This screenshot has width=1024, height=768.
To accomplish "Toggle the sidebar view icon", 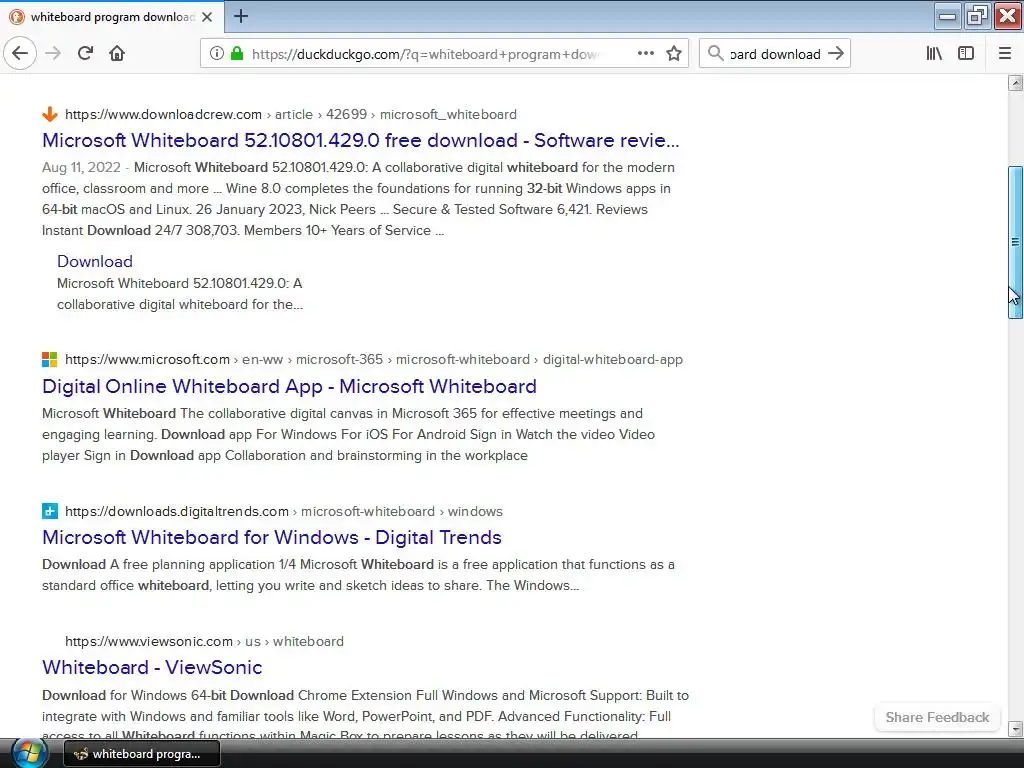I will pos(966,54).
